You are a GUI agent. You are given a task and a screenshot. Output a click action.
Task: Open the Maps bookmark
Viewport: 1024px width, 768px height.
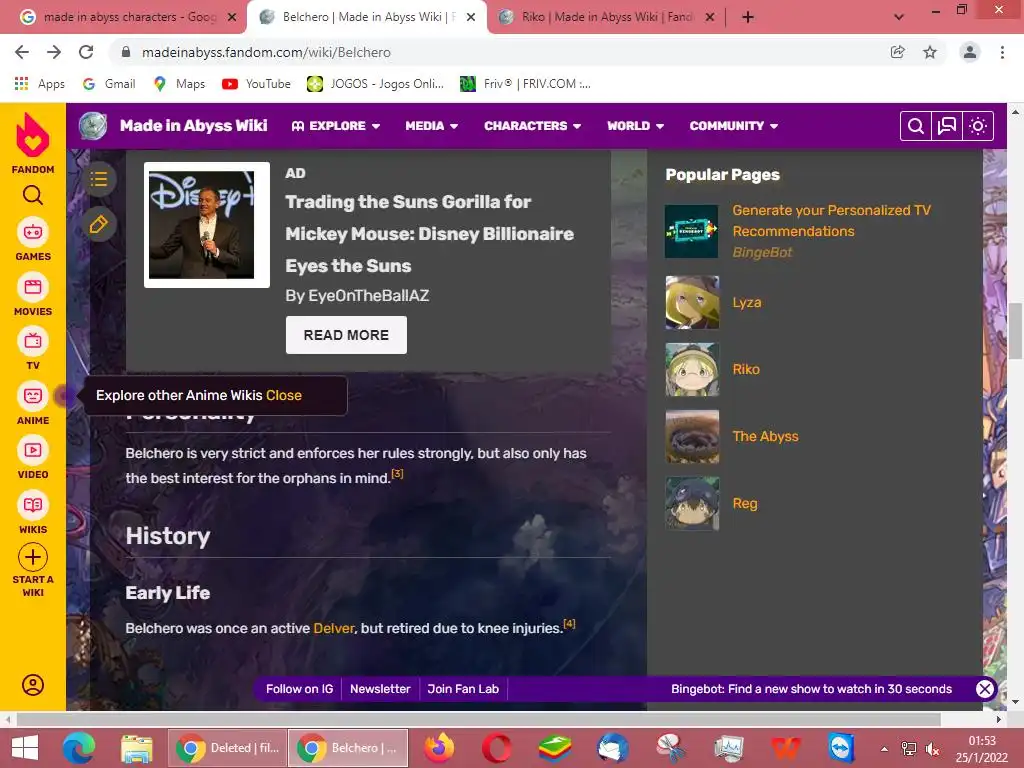(179, 84)
